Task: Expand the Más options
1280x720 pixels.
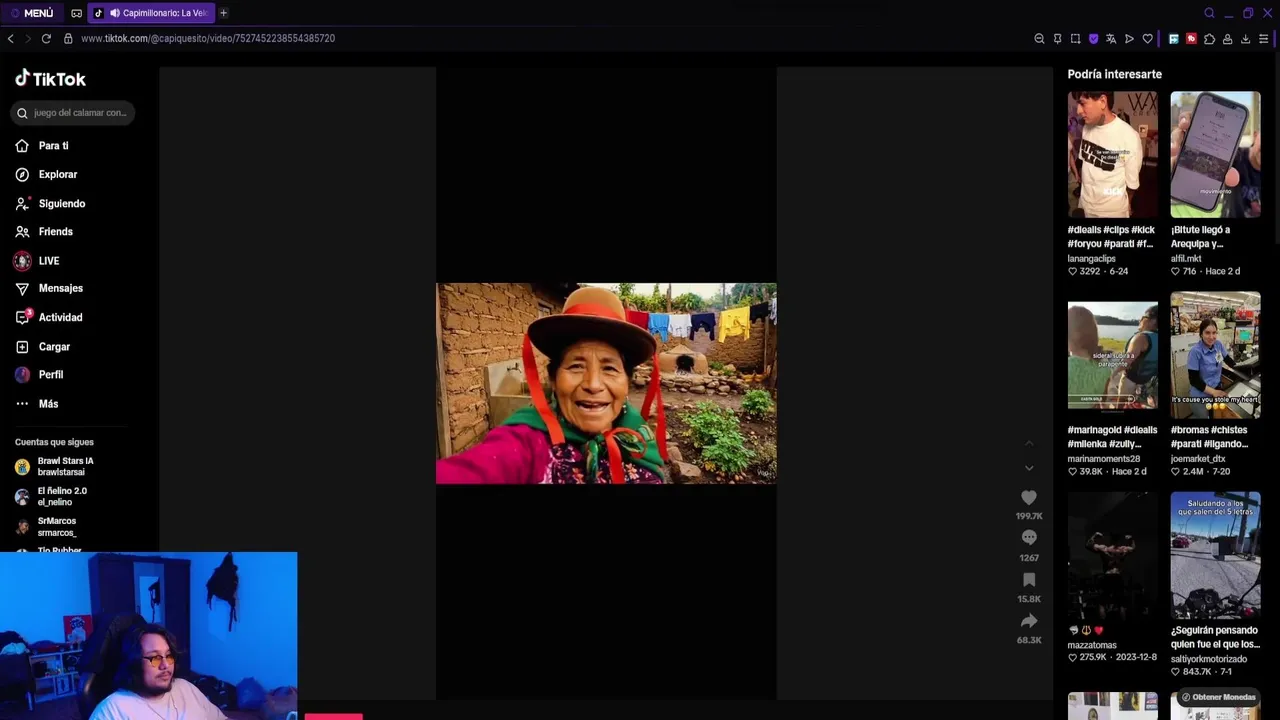Action: point(37,404)
